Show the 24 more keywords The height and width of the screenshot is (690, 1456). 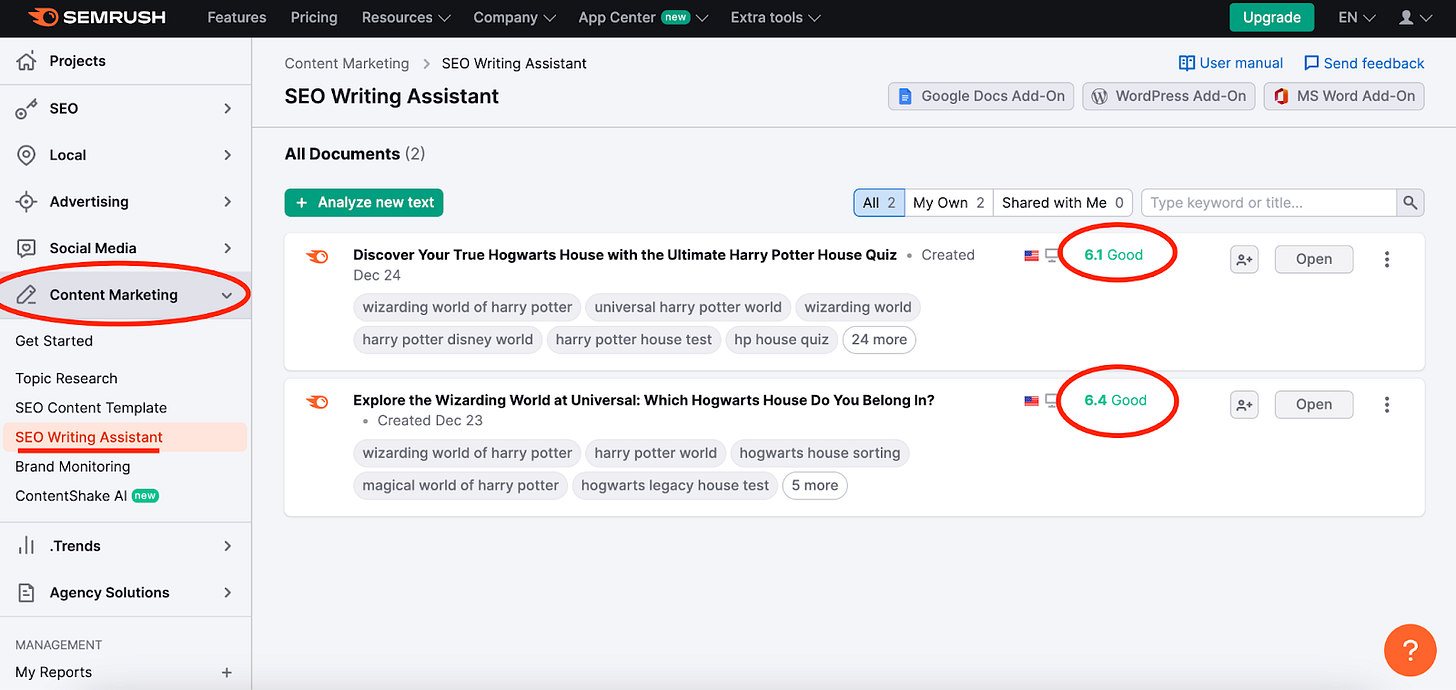879,339
